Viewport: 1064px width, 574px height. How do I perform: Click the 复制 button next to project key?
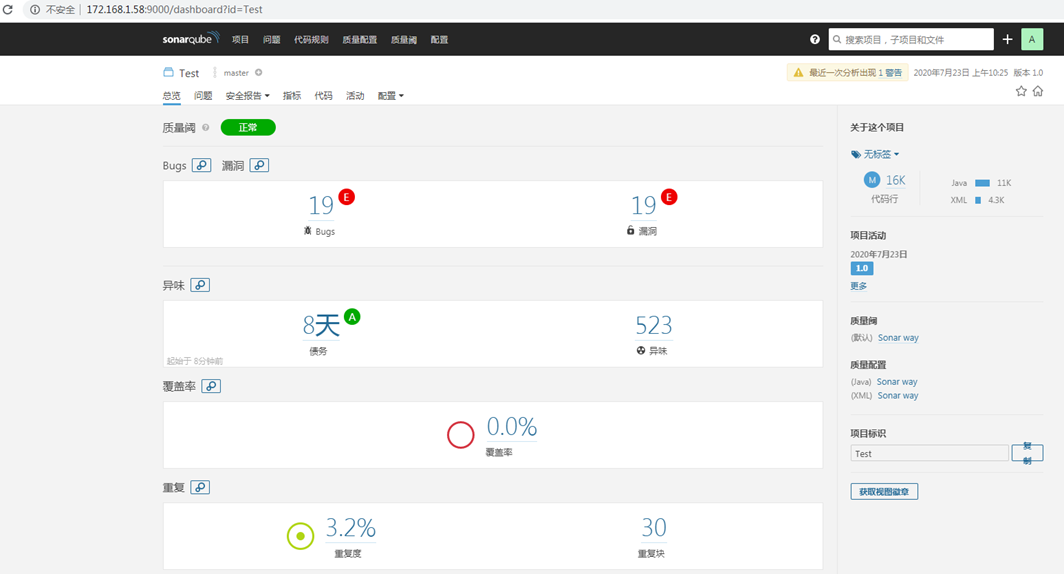click(x=1027, y=453)
